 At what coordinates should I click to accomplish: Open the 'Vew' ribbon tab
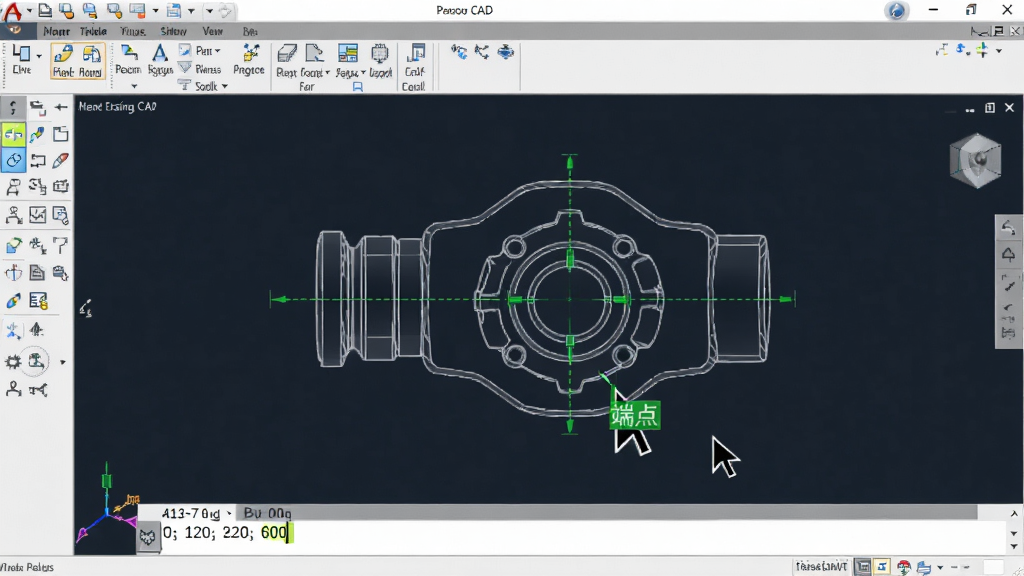click(212, 31)
